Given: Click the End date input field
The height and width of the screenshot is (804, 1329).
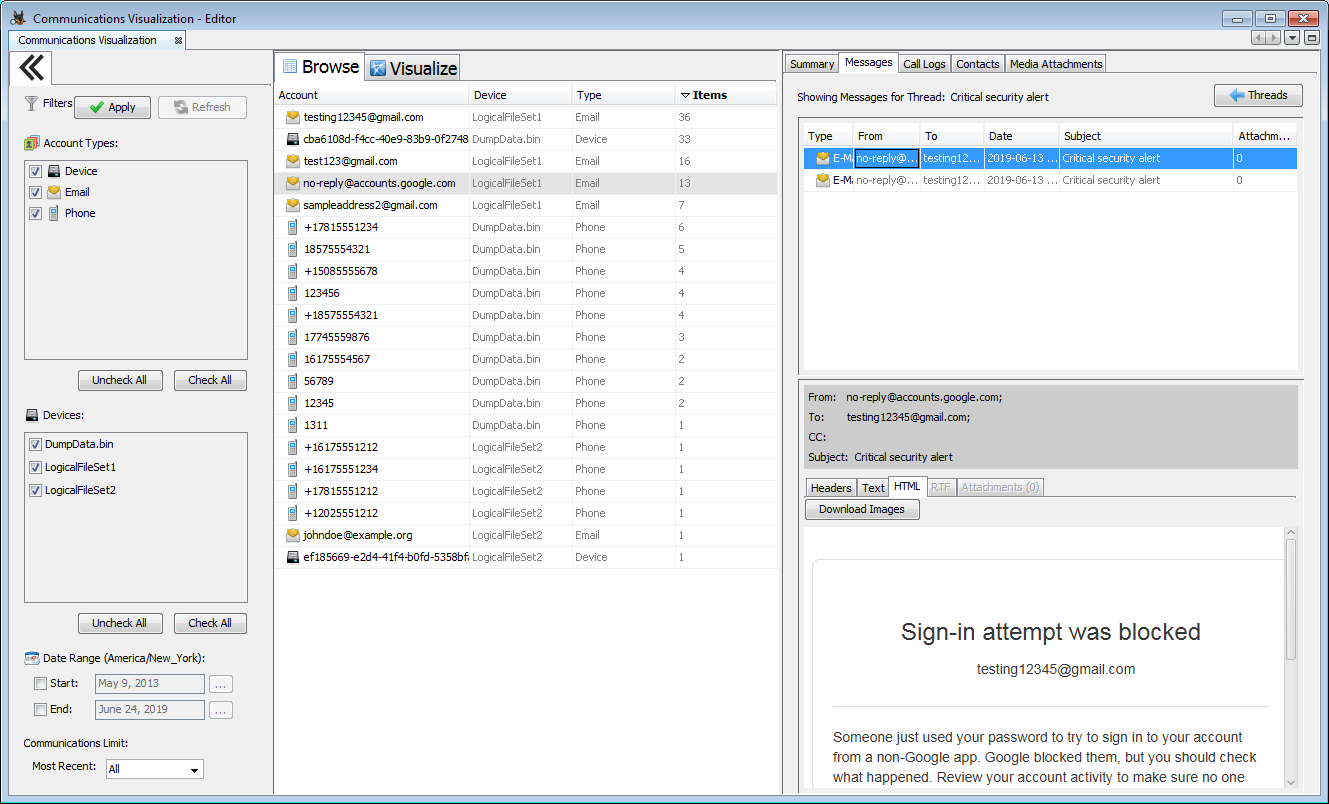Looking at the screenshot, I should pyautogui.click(x=150, y=710).
